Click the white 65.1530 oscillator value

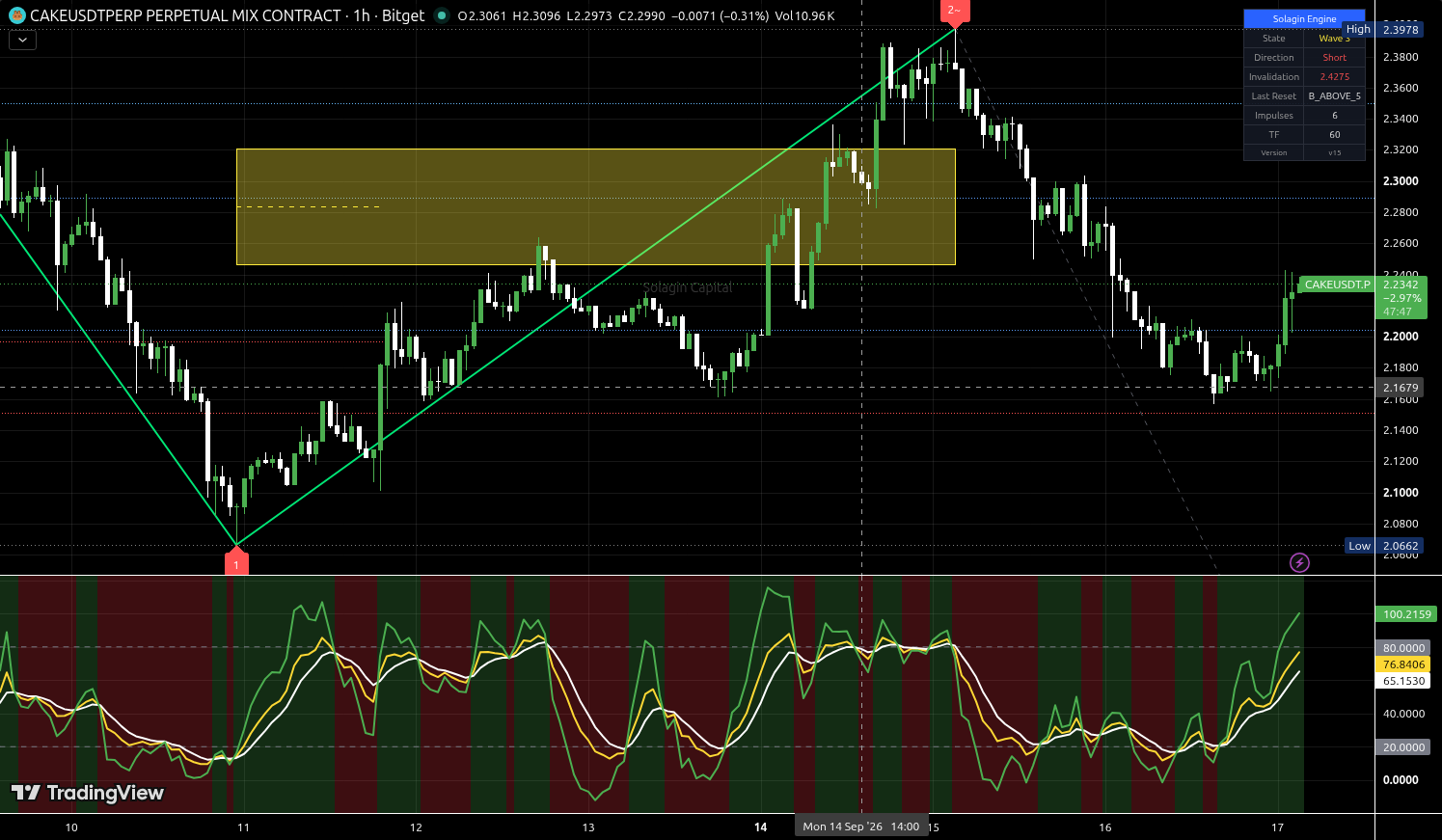tap(1403, 681)
